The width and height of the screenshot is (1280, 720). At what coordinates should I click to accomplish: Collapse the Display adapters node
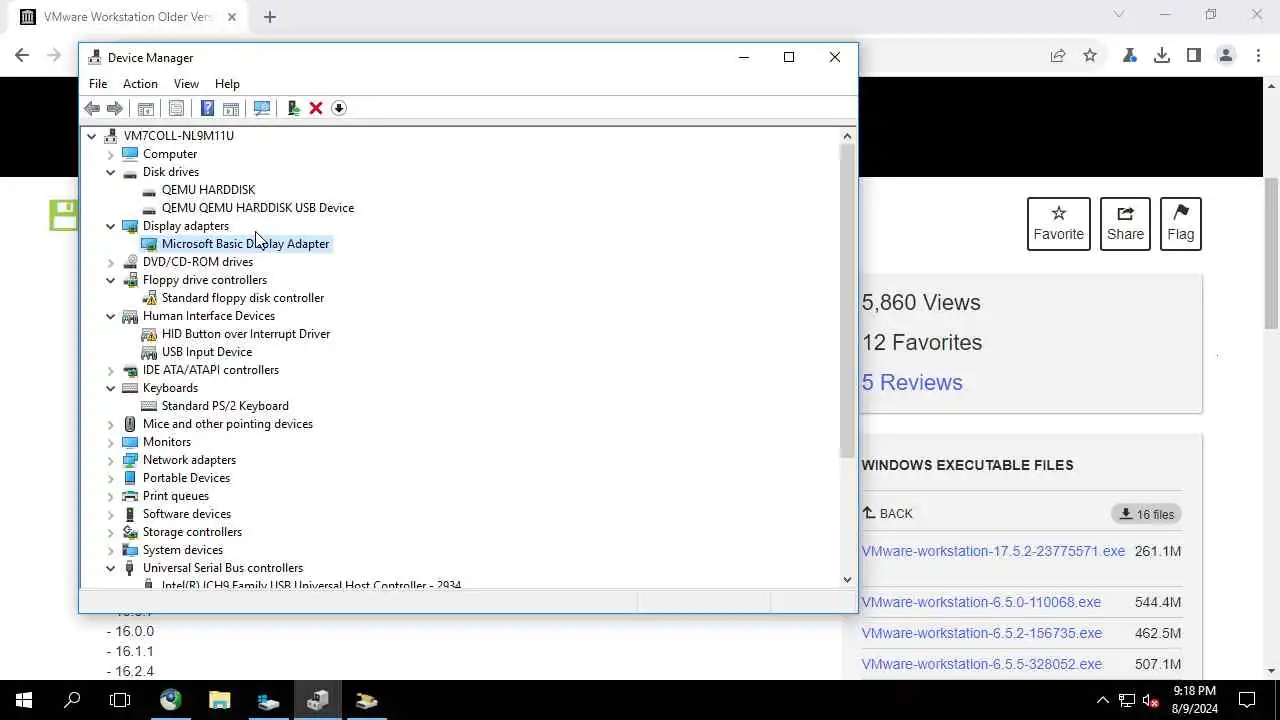111,226
